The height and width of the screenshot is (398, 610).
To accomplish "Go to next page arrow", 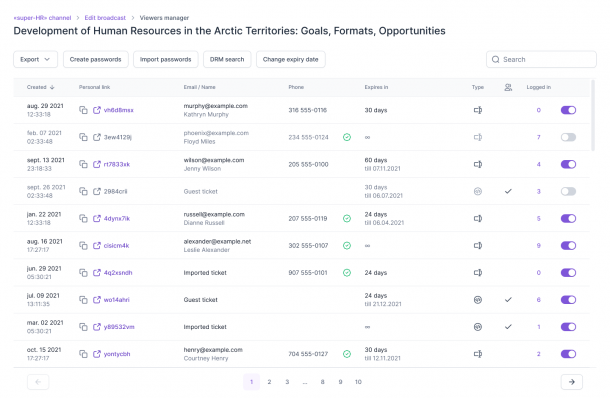I will (x=571, y=382).
